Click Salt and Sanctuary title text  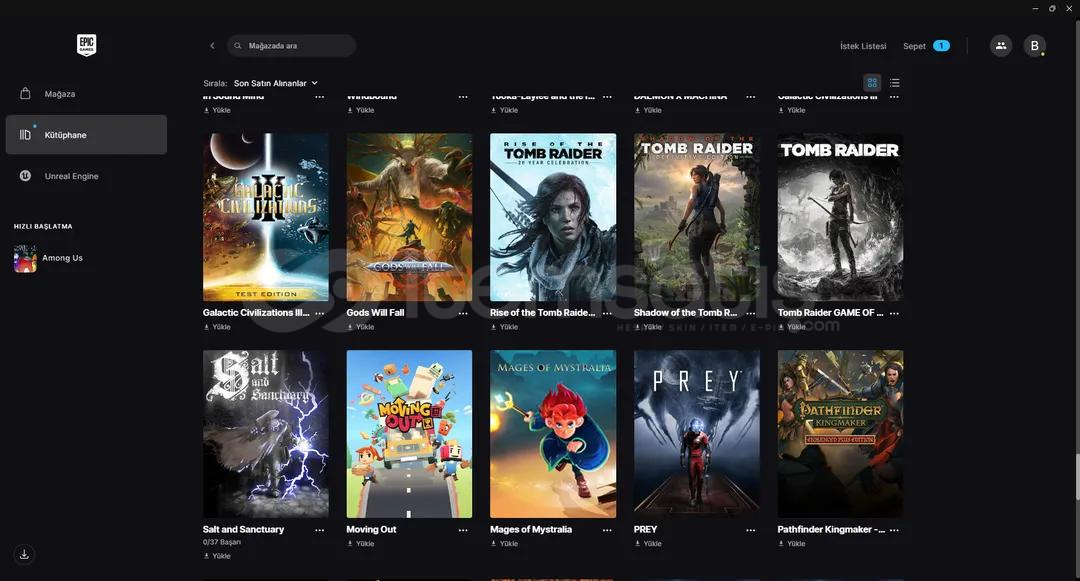(x=243, y=529)
